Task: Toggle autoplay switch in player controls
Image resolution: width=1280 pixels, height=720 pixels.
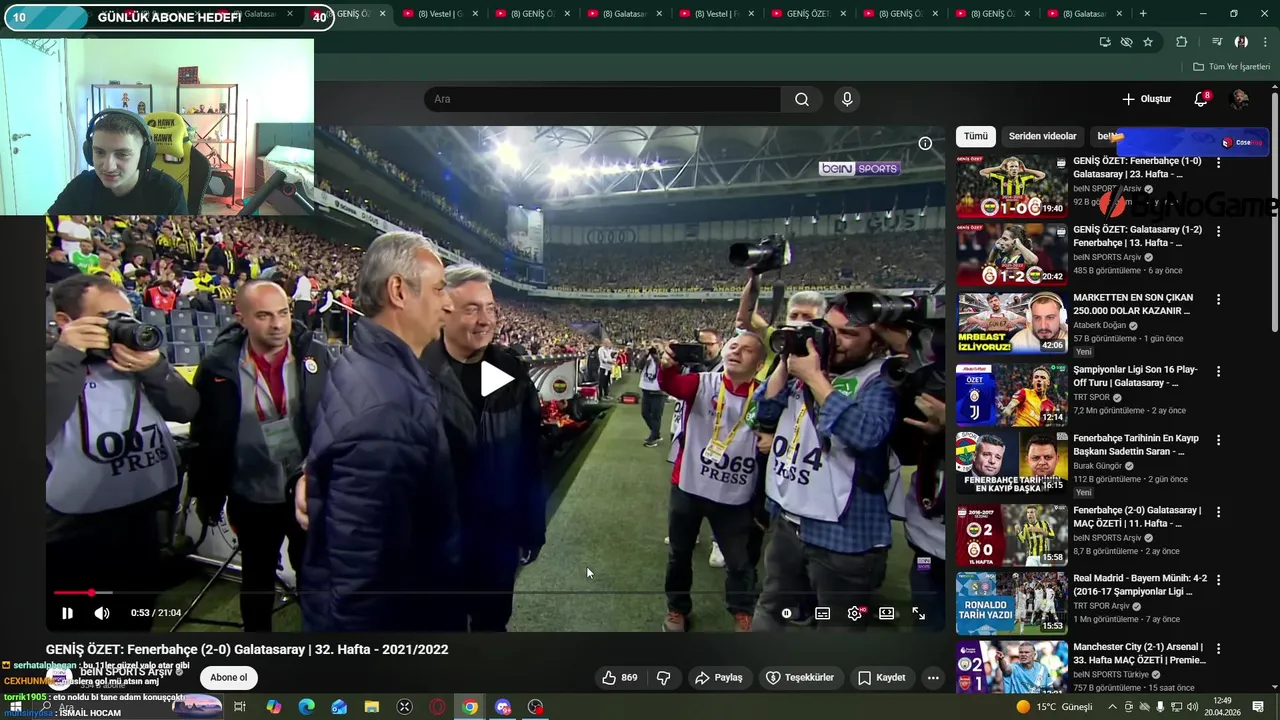Action: point(787,613)
